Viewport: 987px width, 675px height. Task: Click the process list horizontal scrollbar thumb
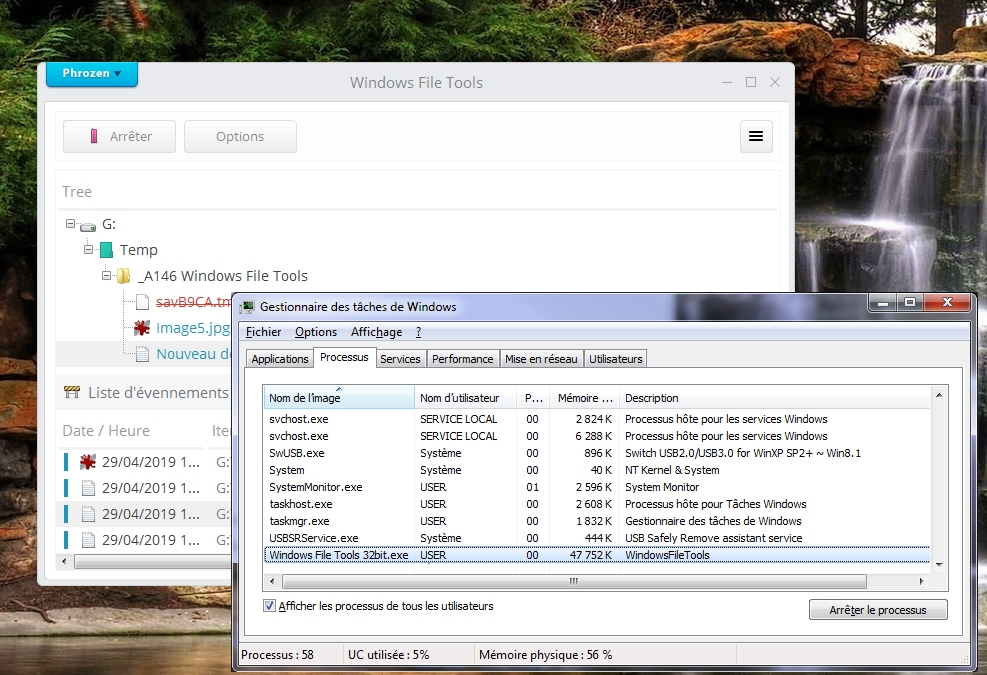click(x=574, y=581)
